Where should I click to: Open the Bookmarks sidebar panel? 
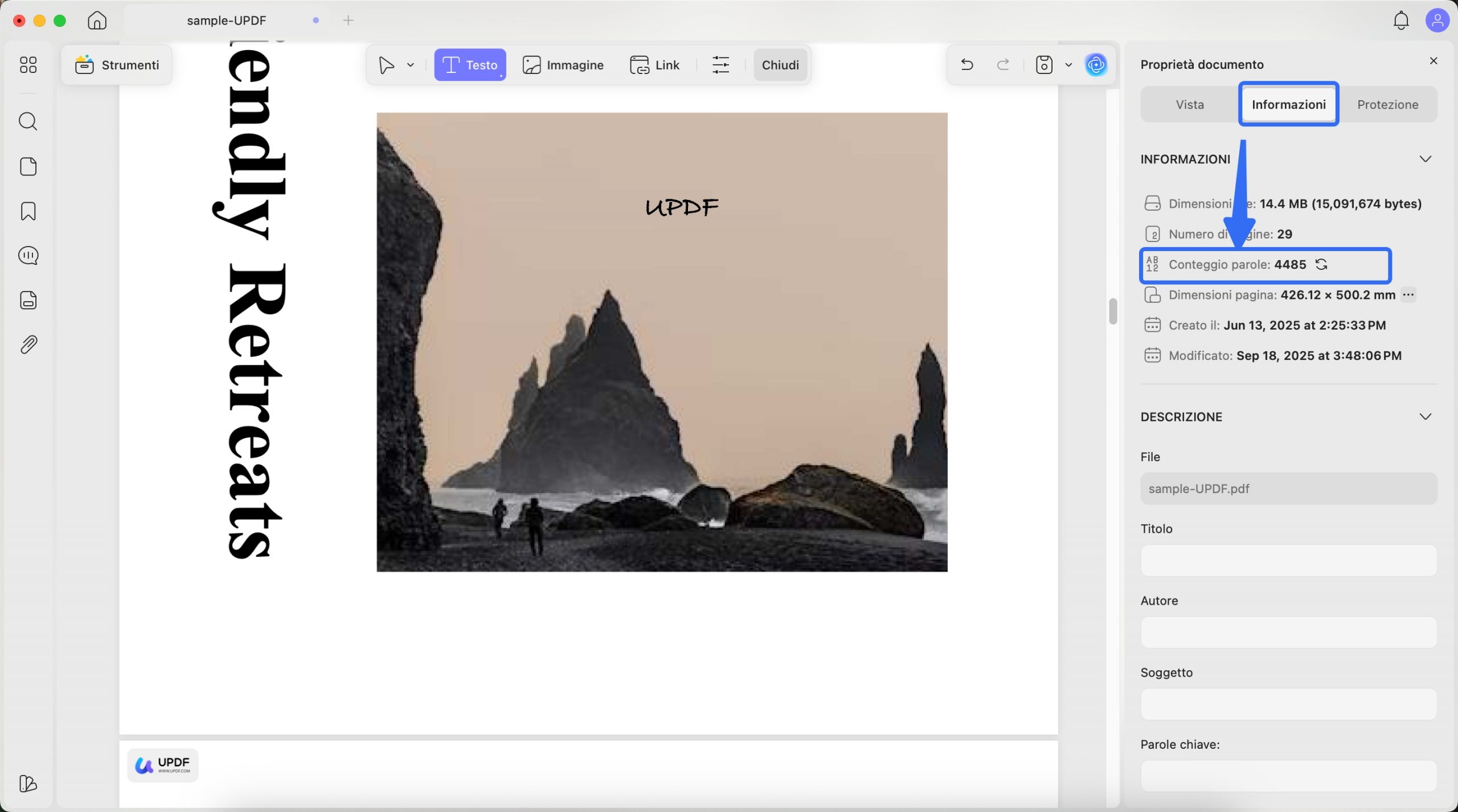click(27, 211)
